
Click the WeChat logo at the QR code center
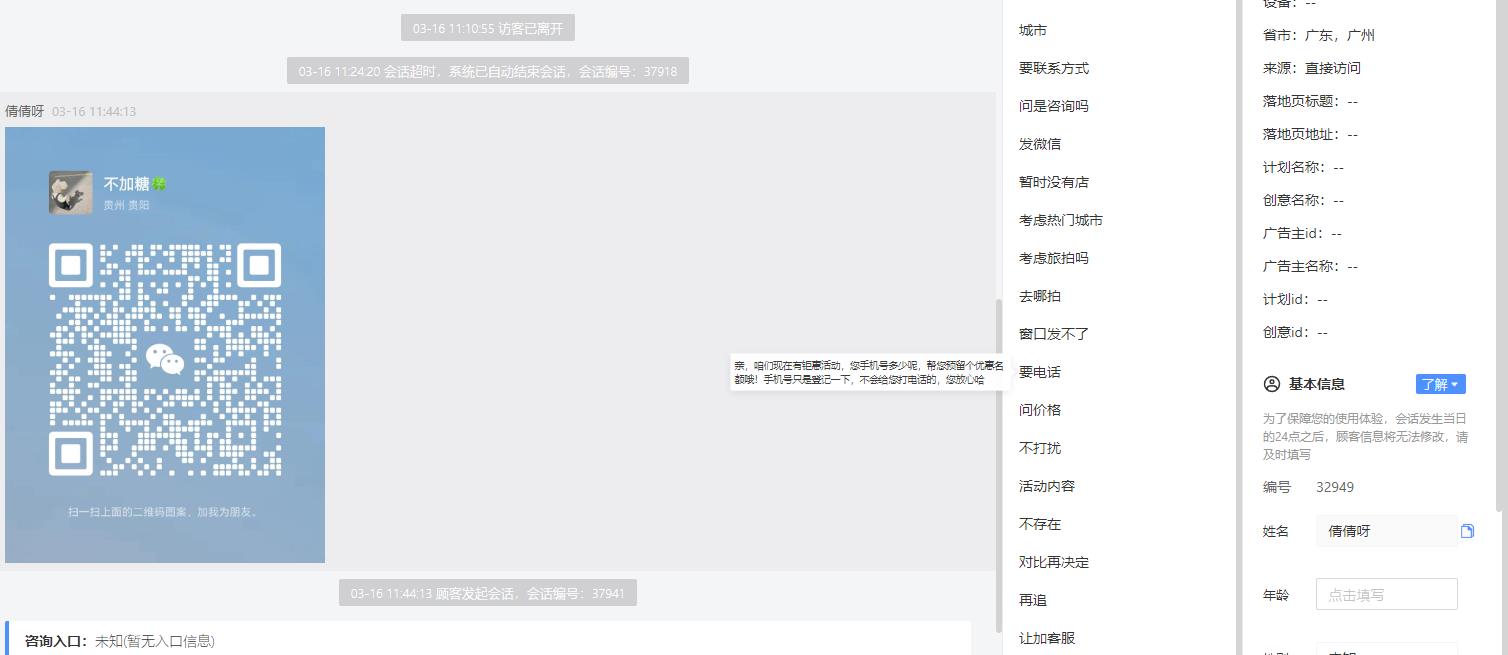165,358
